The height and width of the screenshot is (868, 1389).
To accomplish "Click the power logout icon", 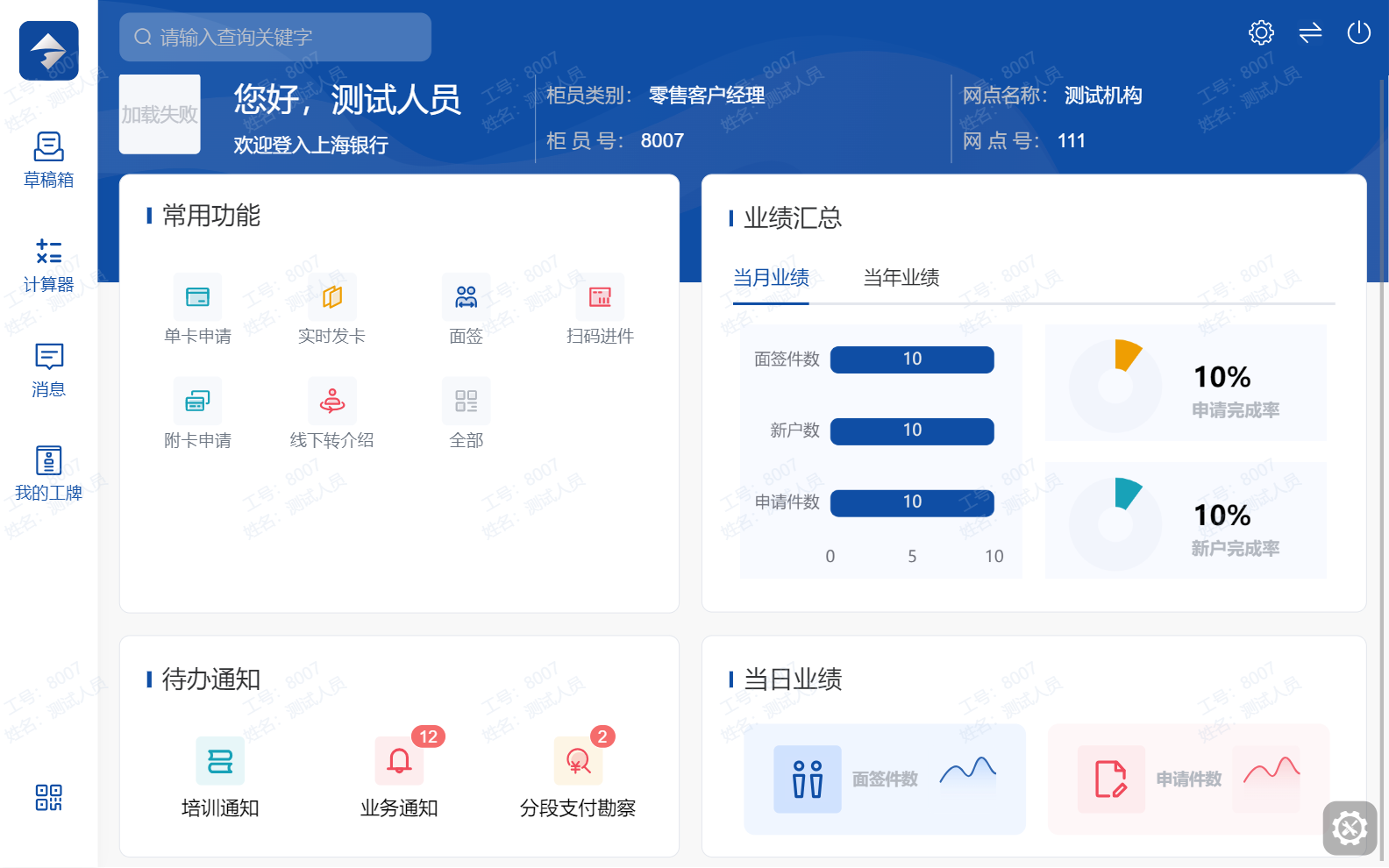I will (x=1358, y=33).
